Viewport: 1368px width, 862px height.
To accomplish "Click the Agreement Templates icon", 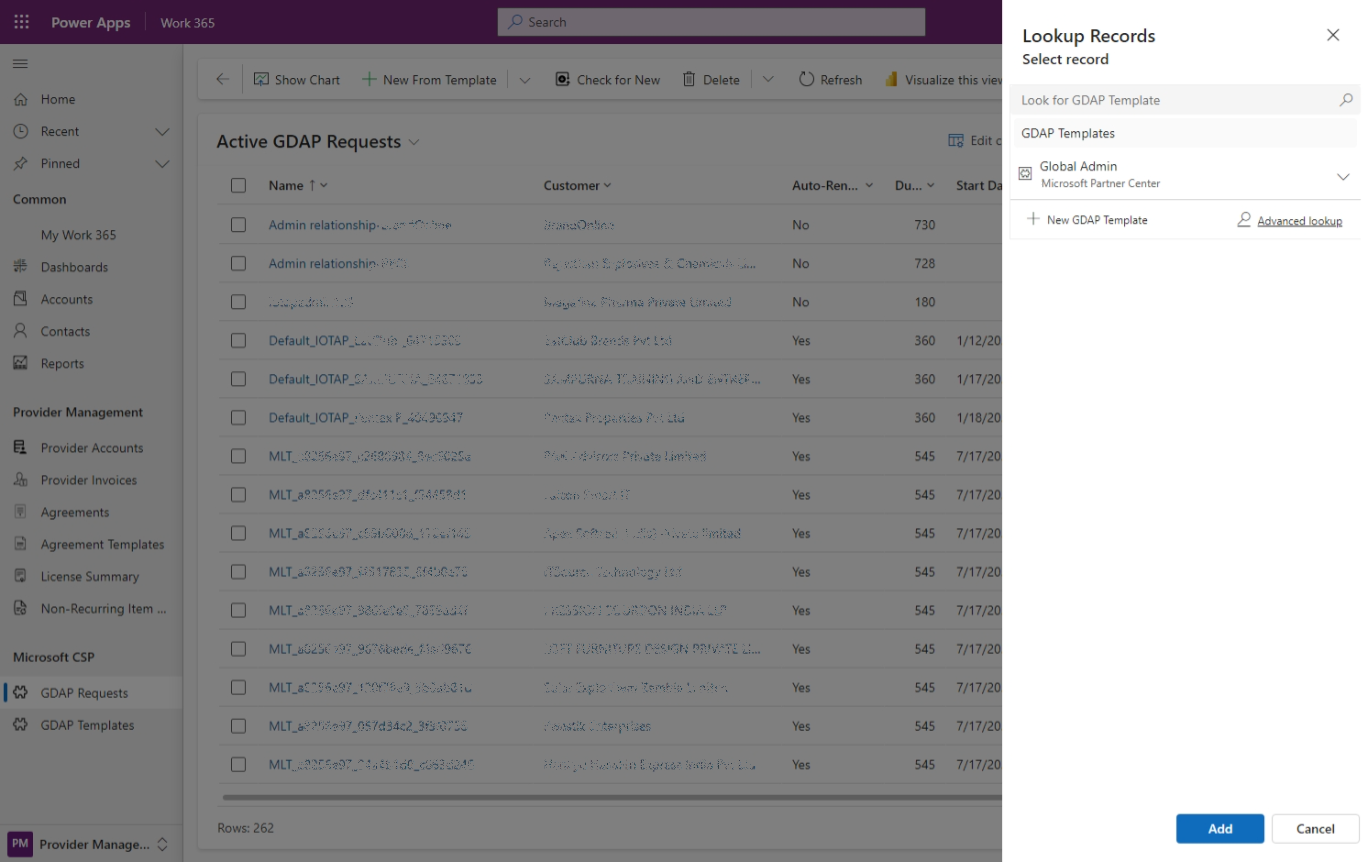I will pos(20,544).
